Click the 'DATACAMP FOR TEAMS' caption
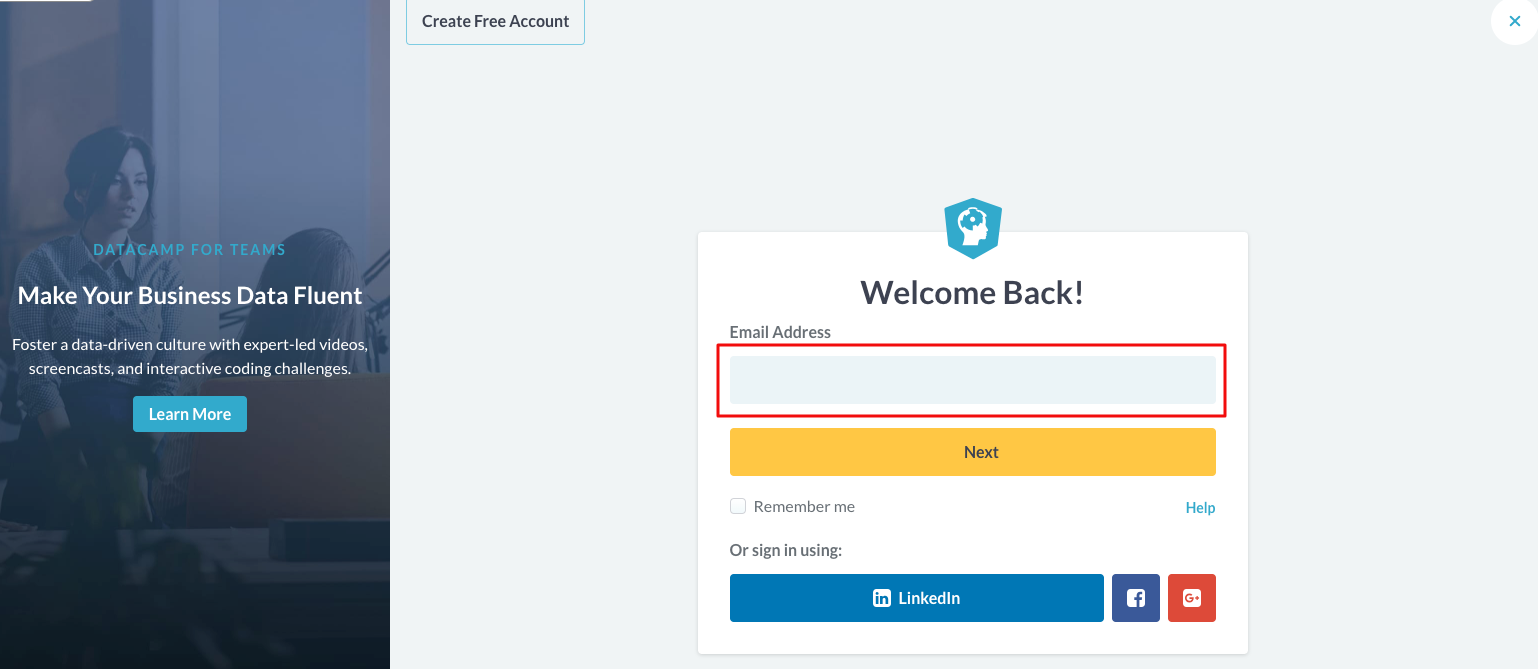Image resolution: width=1538 pixels, height=669 pixels. pos(190,250)
